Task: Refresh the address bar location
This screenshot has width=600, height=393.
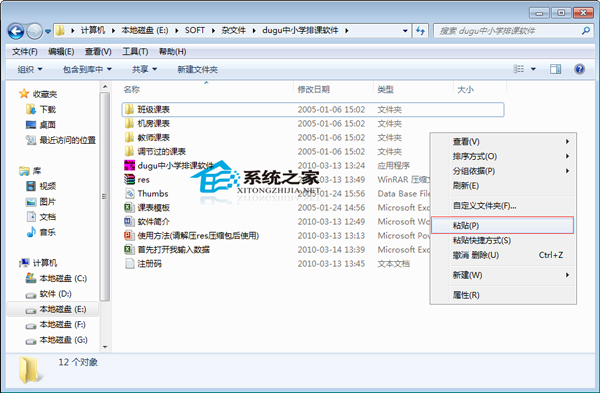Action: click(x=420, y=31)
